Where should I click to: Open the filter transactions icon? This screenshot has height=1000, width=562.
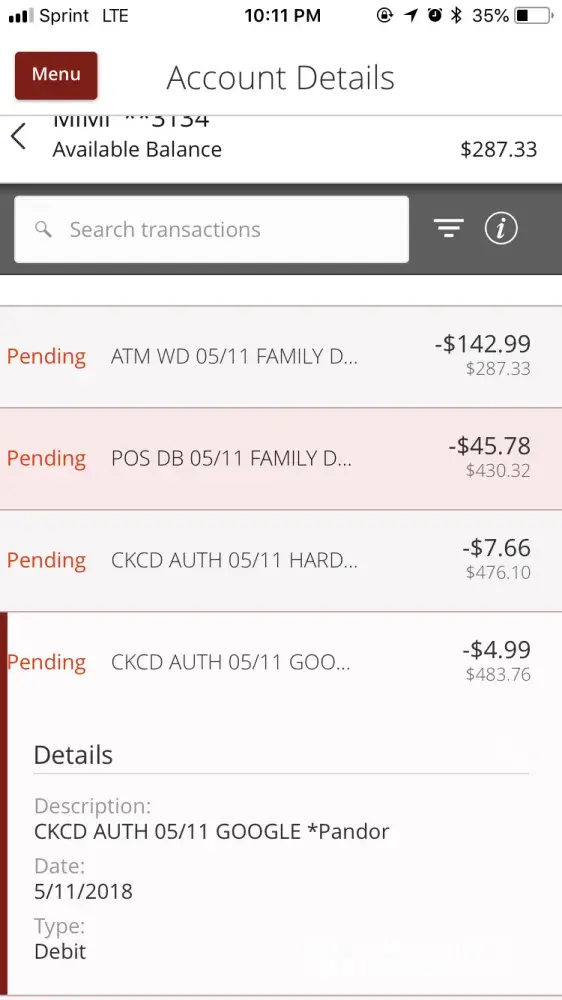click(449, 228)
